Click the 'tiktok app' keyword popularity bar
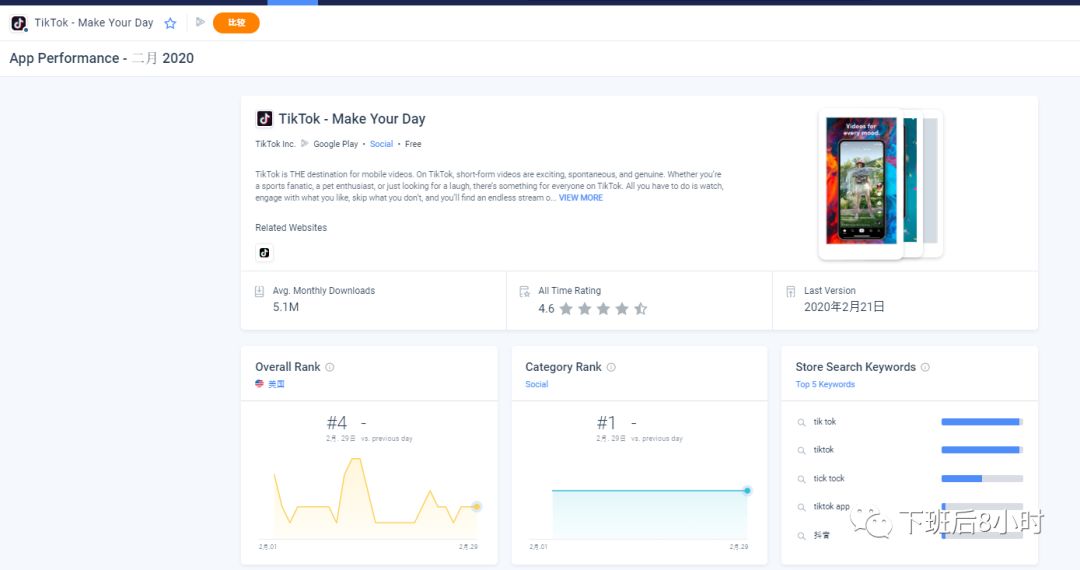 click(981, 507)
